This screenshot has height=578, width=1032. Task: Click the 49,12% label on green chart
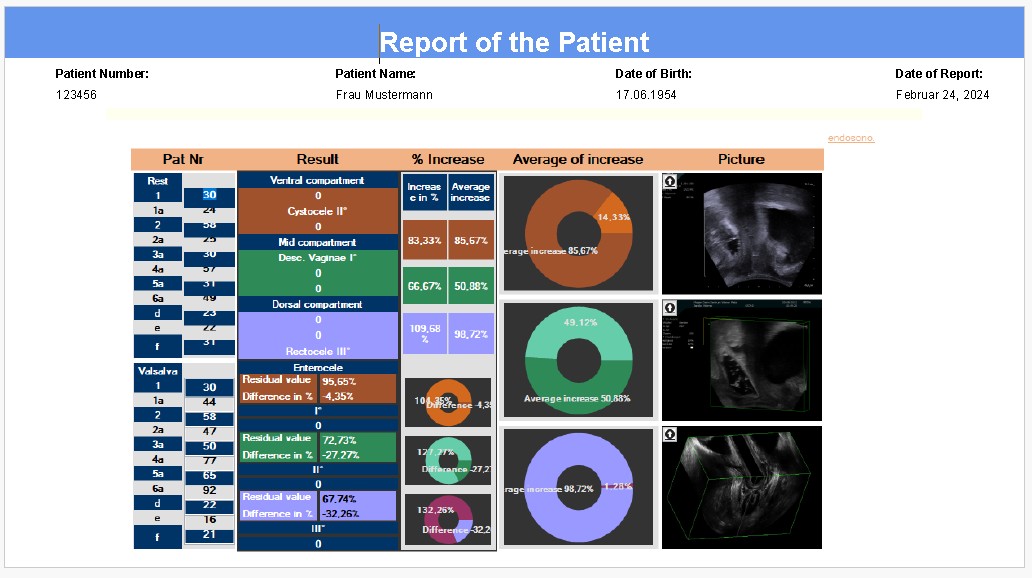tap(580, 322)
